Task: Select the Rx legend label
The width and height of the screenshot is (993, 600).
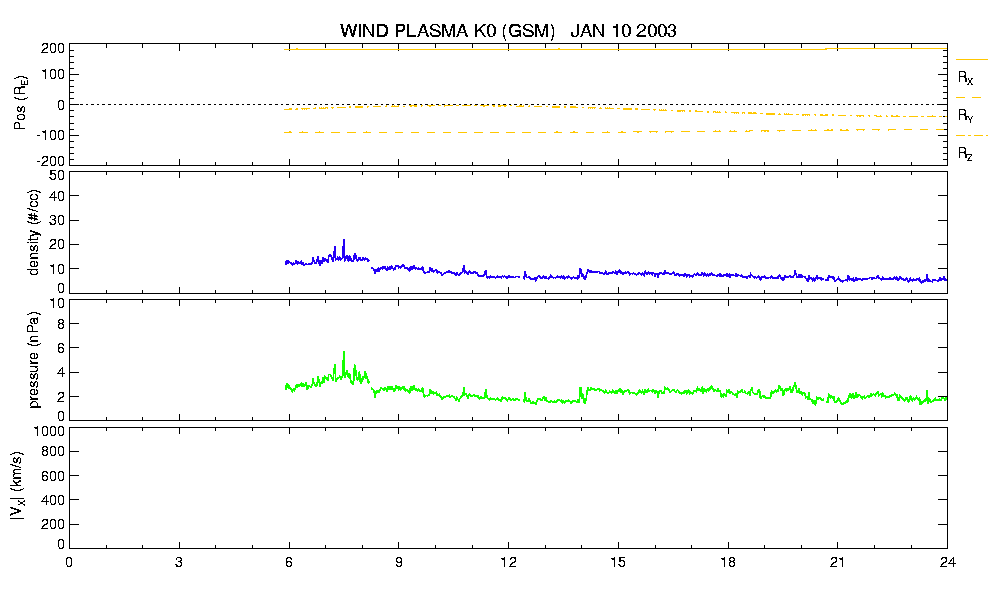Action: coord(965,78)
